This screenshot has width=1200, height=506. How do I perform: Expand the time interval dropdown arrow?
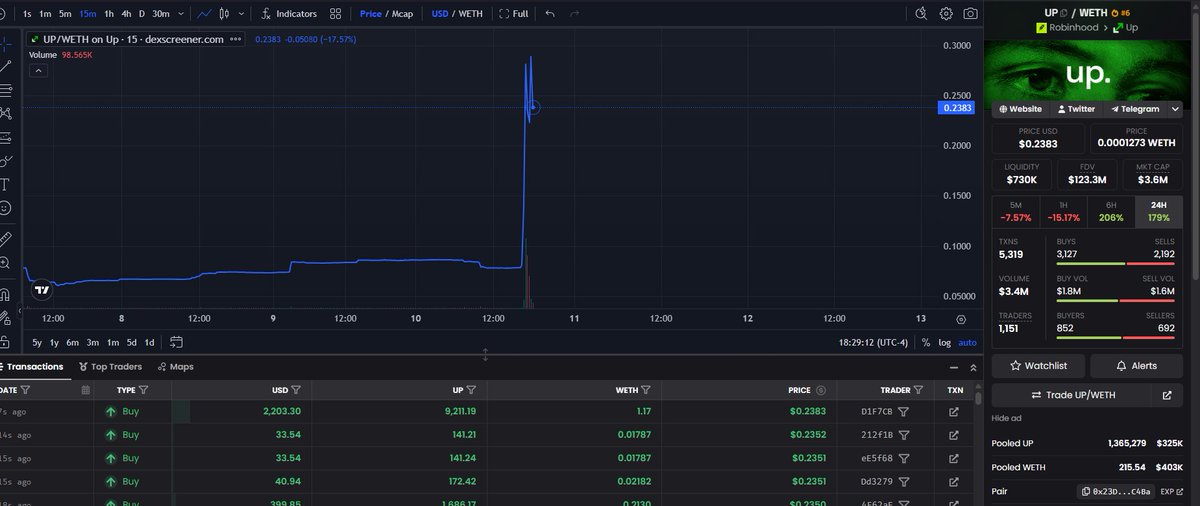180,14
